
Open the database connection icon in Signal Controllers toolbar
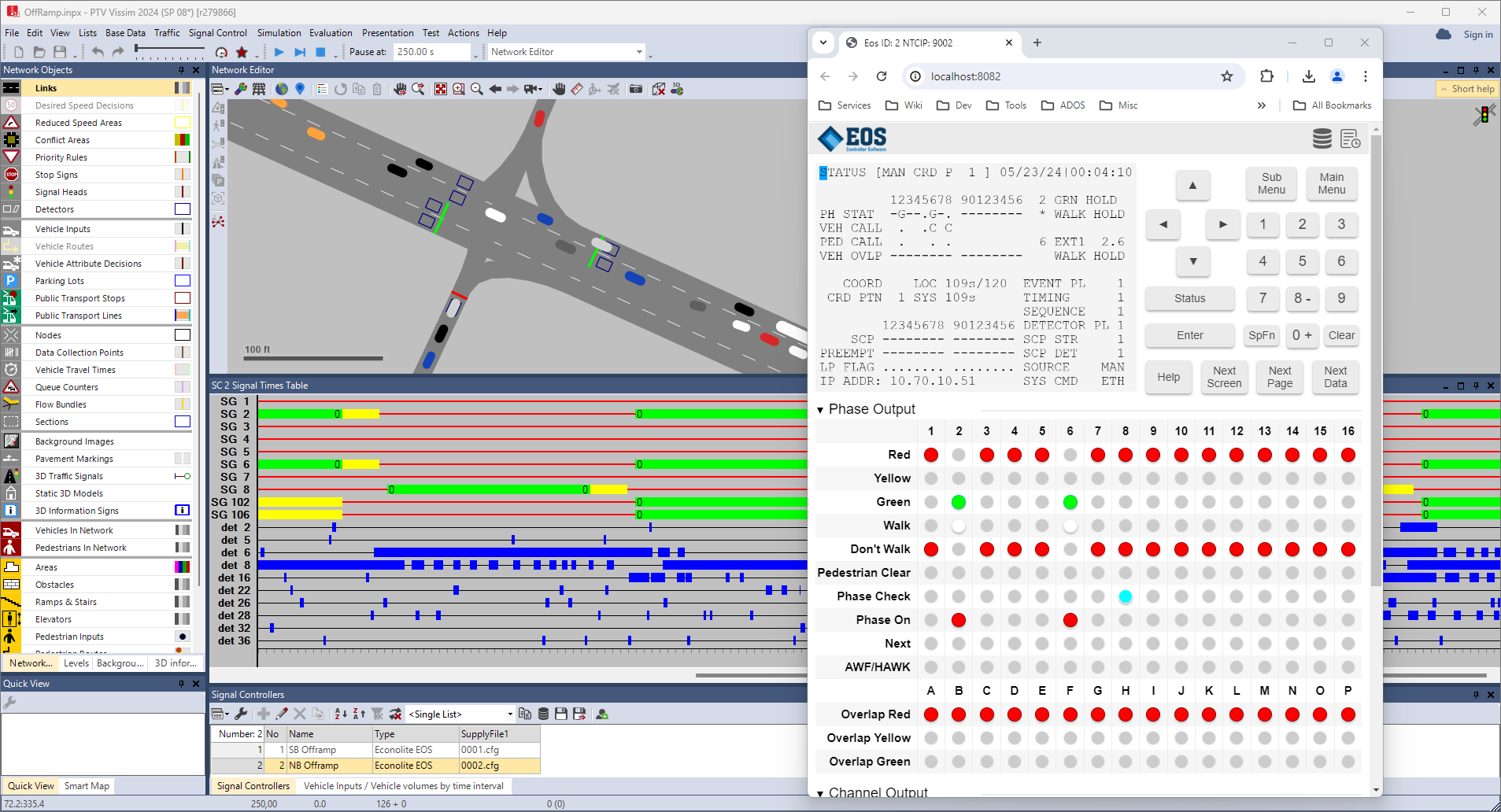543,714
